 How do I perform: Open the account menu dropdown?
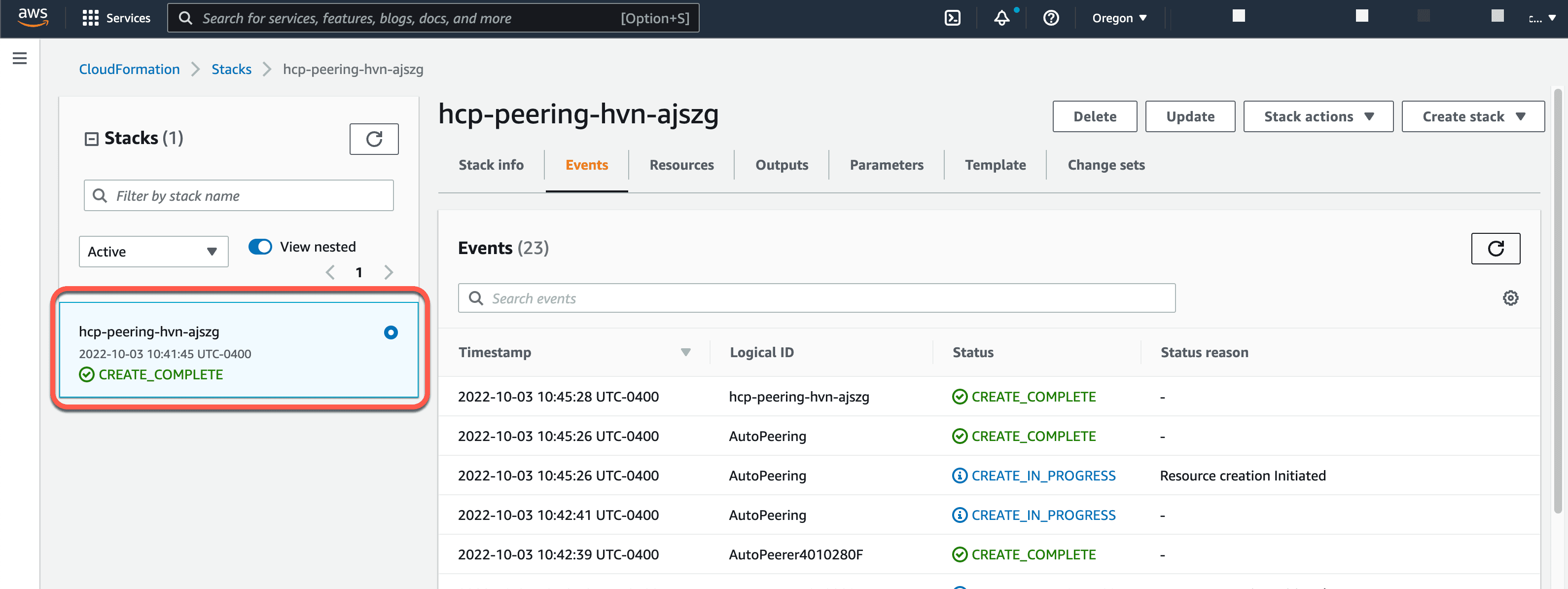(x=1541, y=18)
